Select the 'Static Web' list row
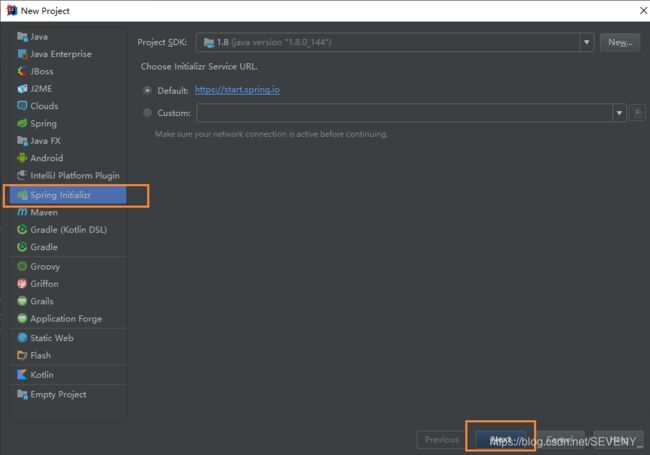The width and height of the screenshot is (650, 455). point(68,338)
